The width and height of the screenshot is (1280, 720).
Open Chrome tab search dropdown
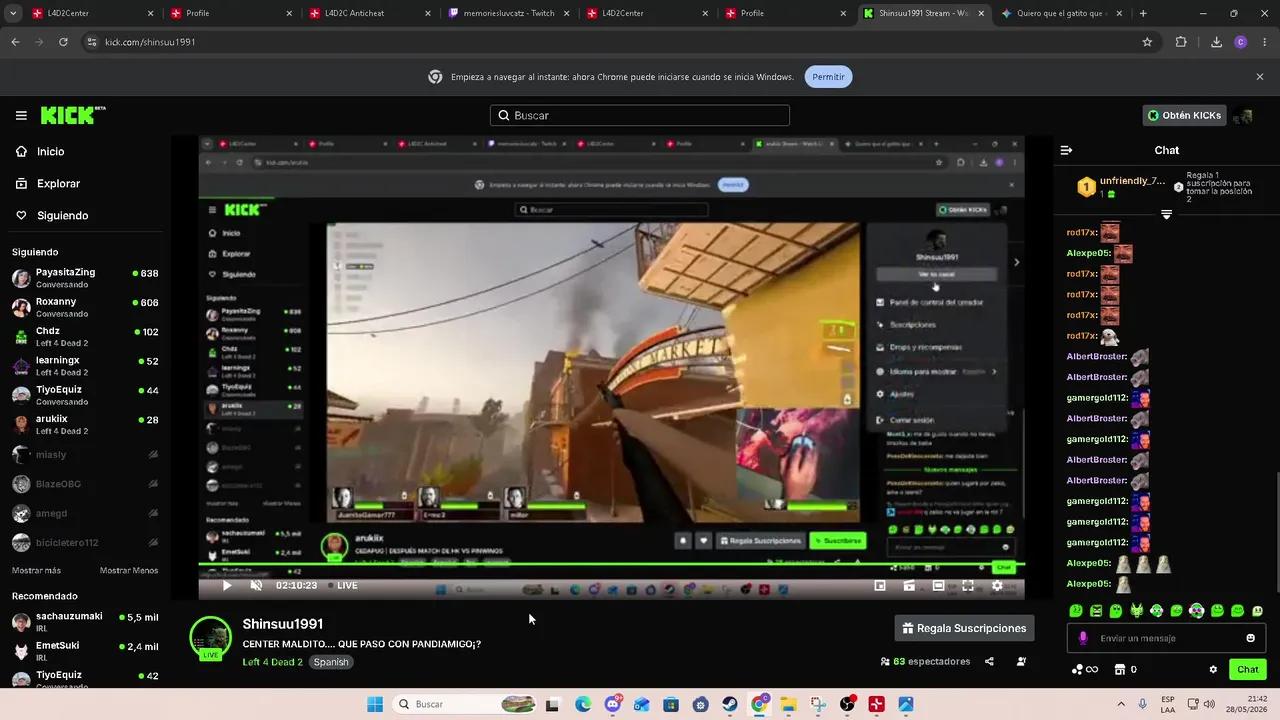point(13,13)
